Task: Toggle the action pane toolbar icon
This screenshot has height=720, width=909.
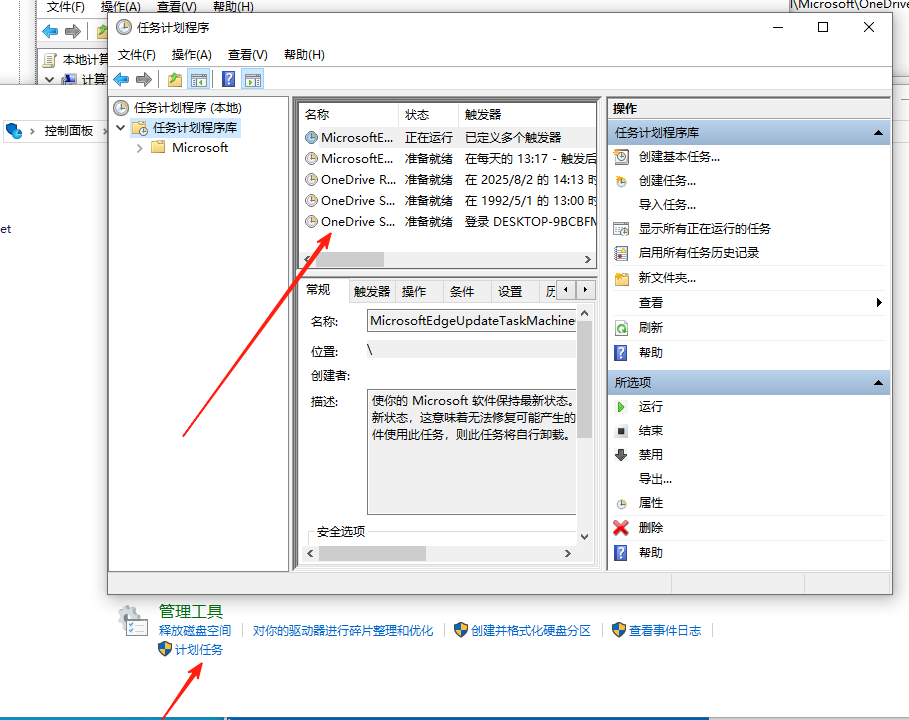Action: [253, 79]
